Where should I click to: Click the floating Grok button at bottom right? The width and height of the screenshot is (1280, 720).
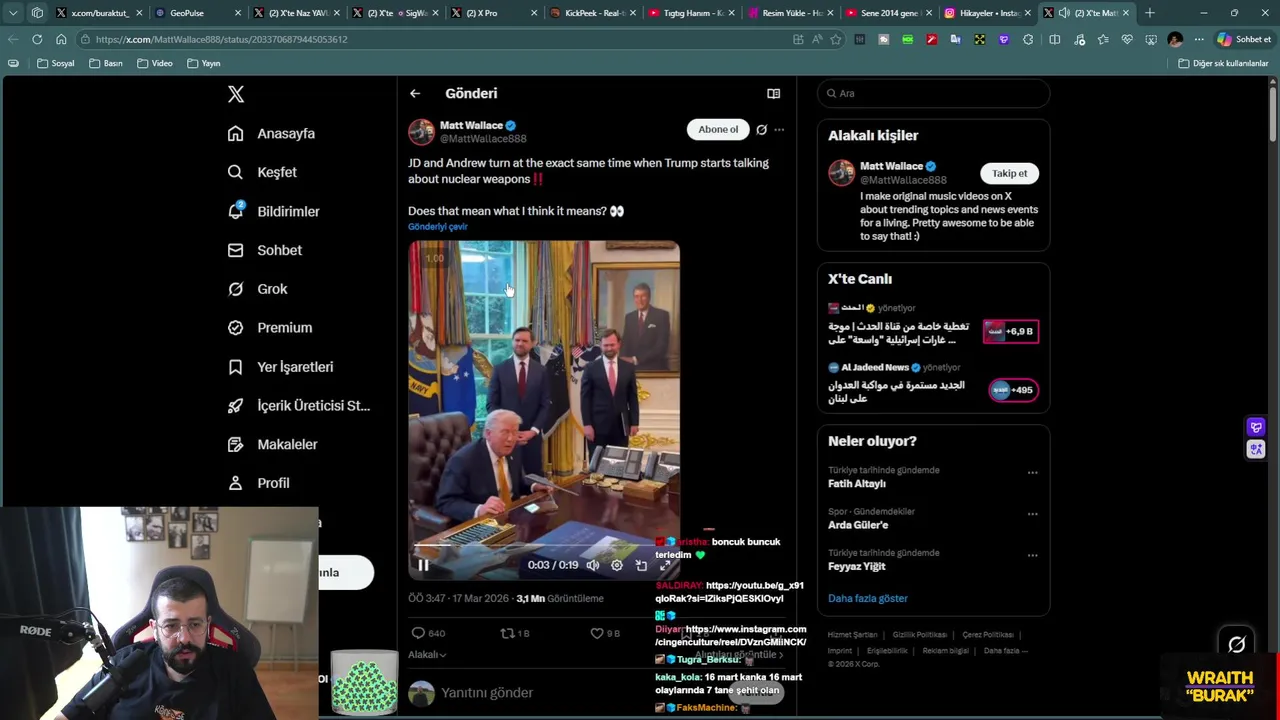[1237, 644]
